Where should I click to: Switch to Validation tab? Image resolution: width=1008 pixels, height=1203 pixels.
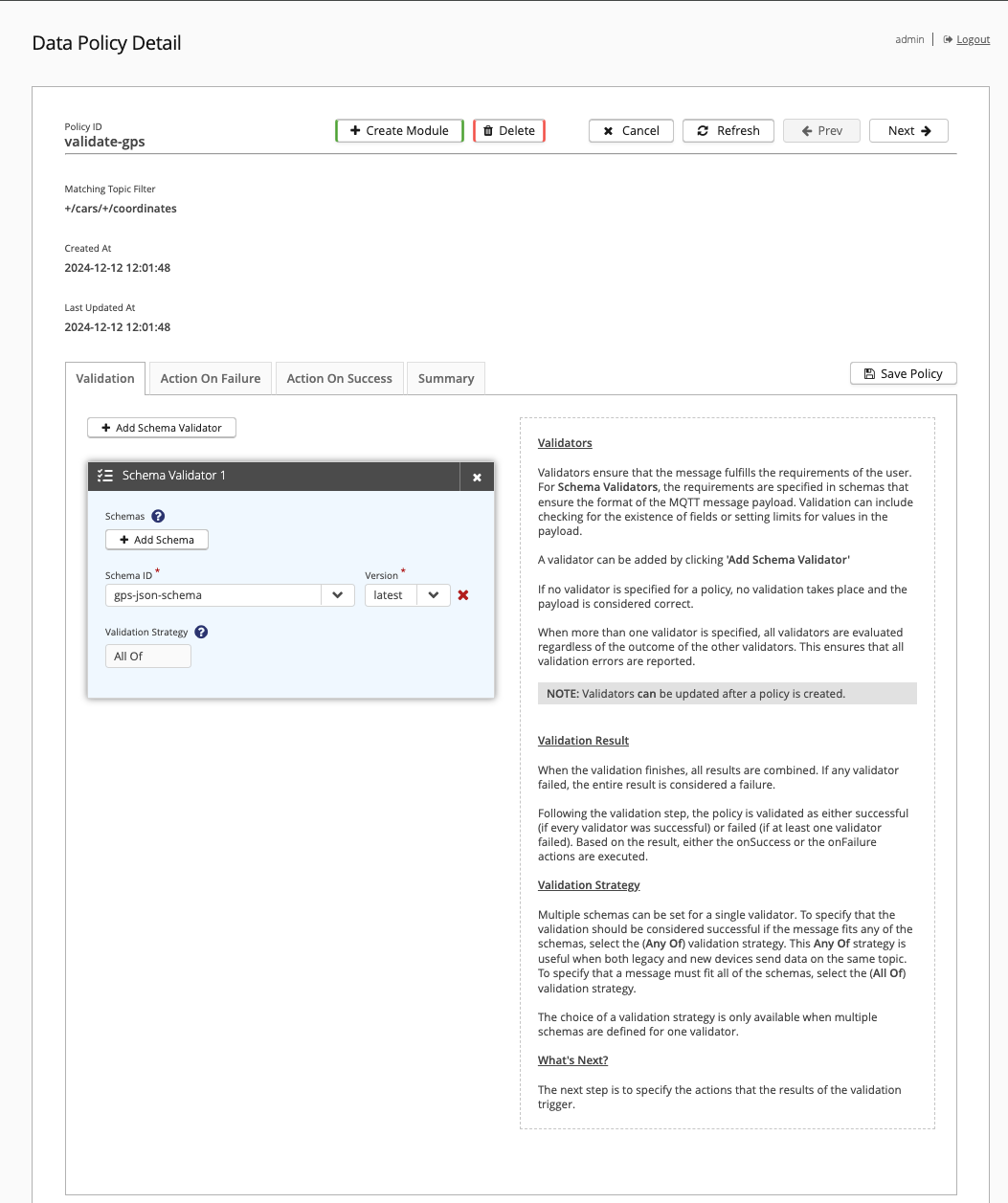coord(105,378)
